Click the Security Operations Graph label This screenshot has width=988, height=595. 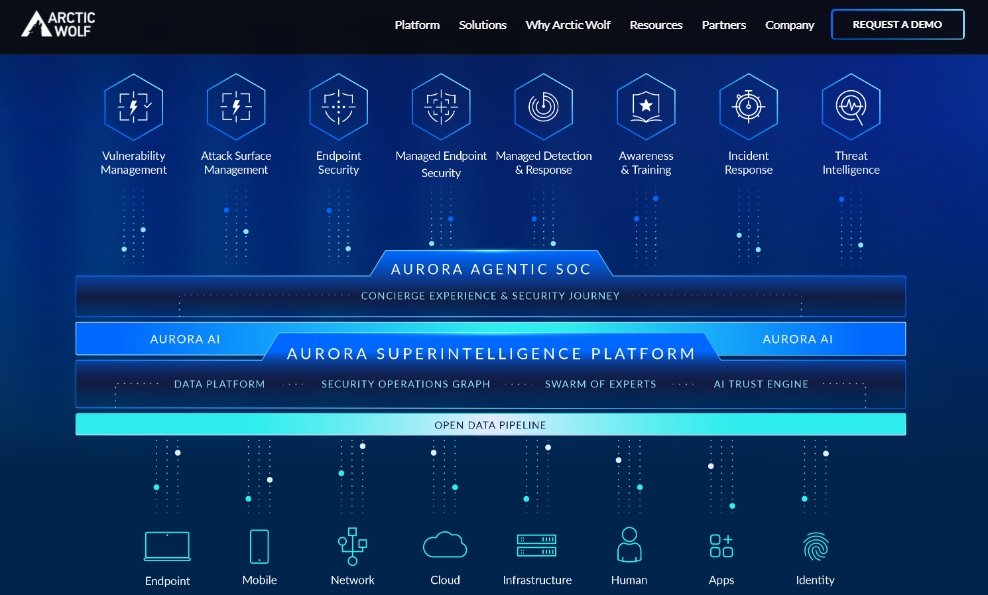click(x=405, y=384)
